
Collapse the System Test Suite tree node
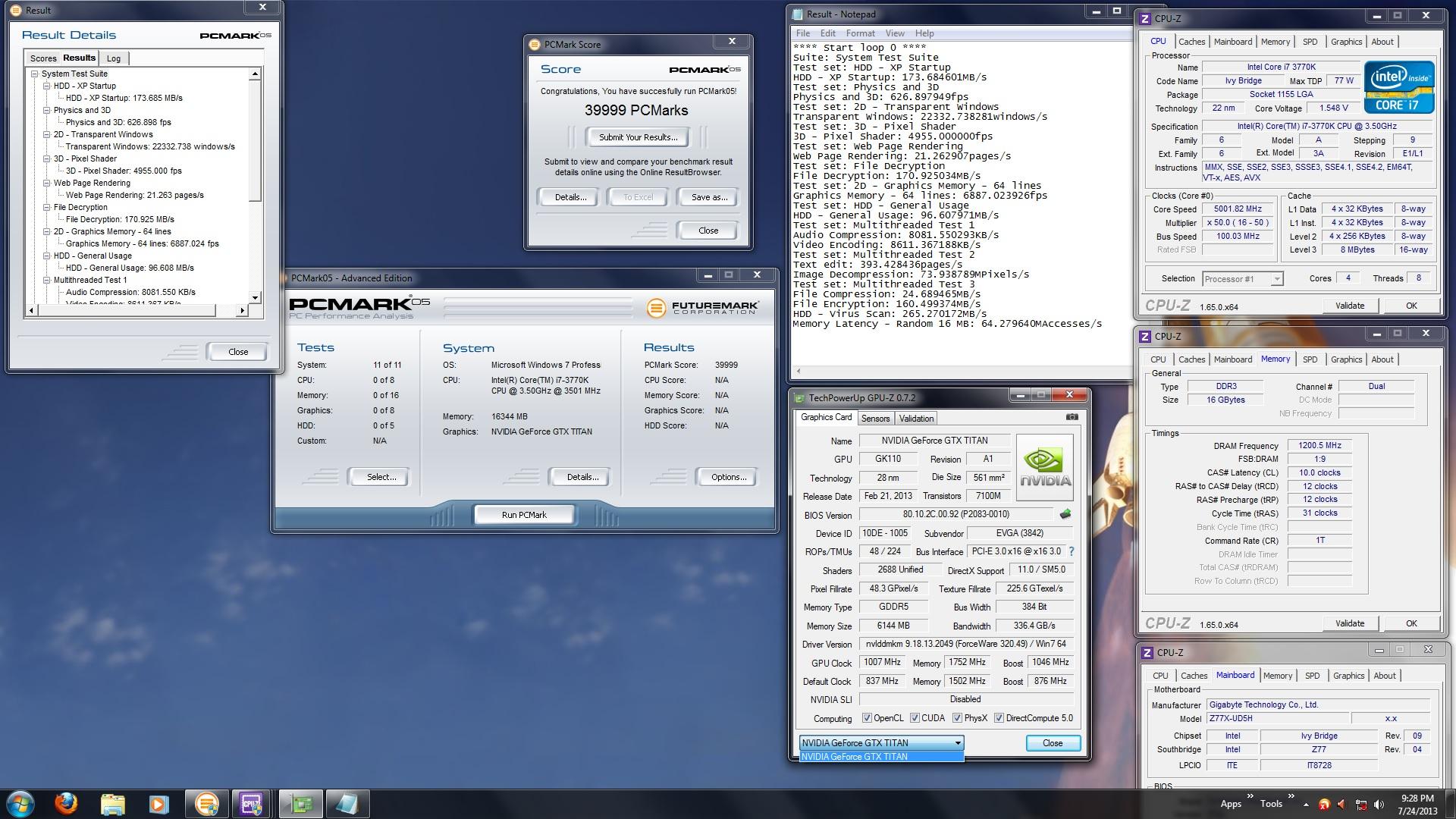pyautogui.click(x=35, y=74)
